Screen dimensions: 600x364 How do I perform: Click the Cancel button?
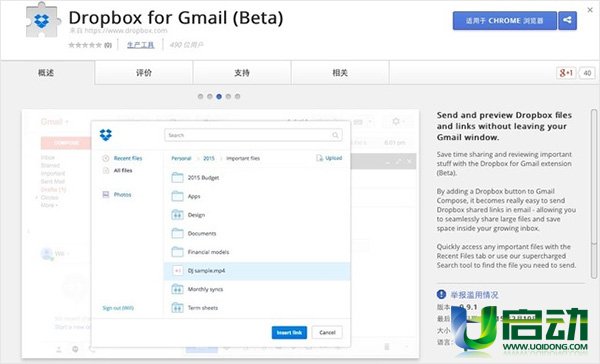[x=327, y=333]
